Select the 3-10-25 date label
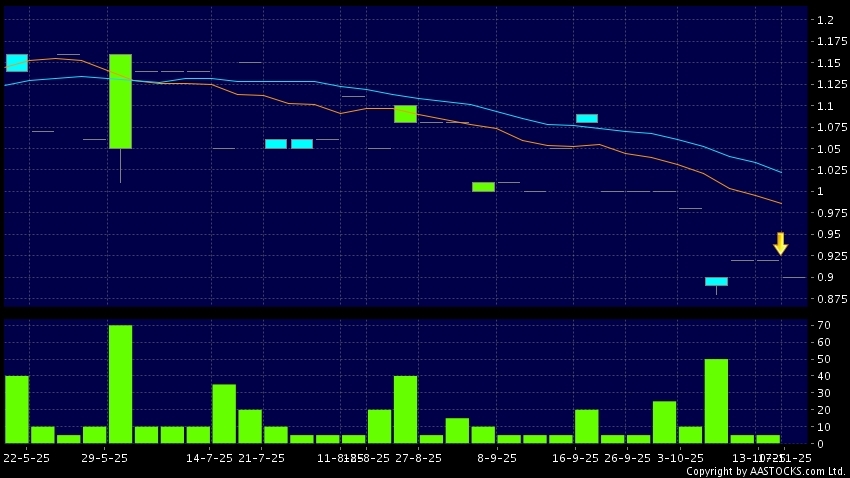This screenshot has width=850, height=478. (x=678, y=457)
